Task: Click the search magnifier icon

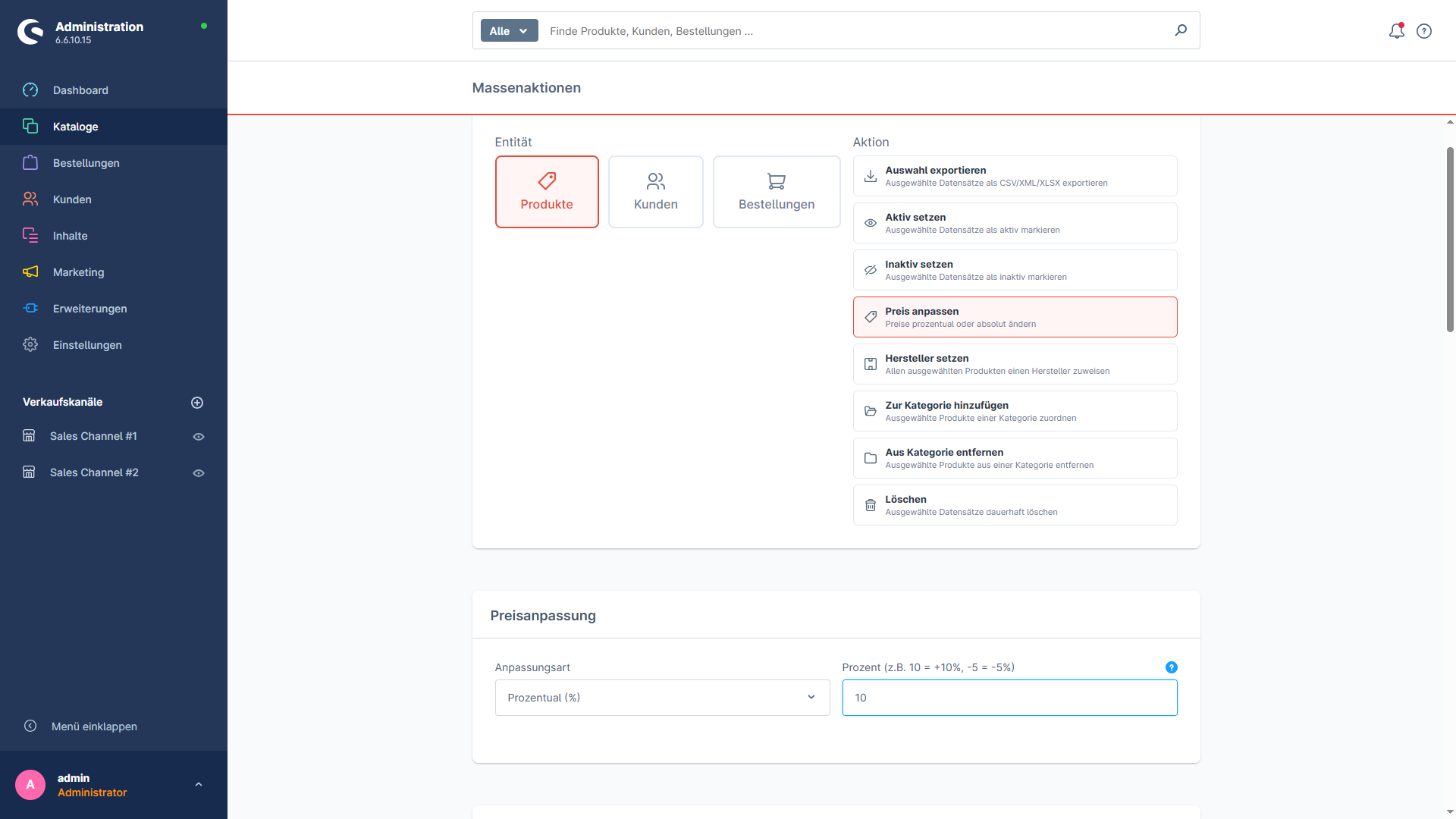Action: (1181, 30)
